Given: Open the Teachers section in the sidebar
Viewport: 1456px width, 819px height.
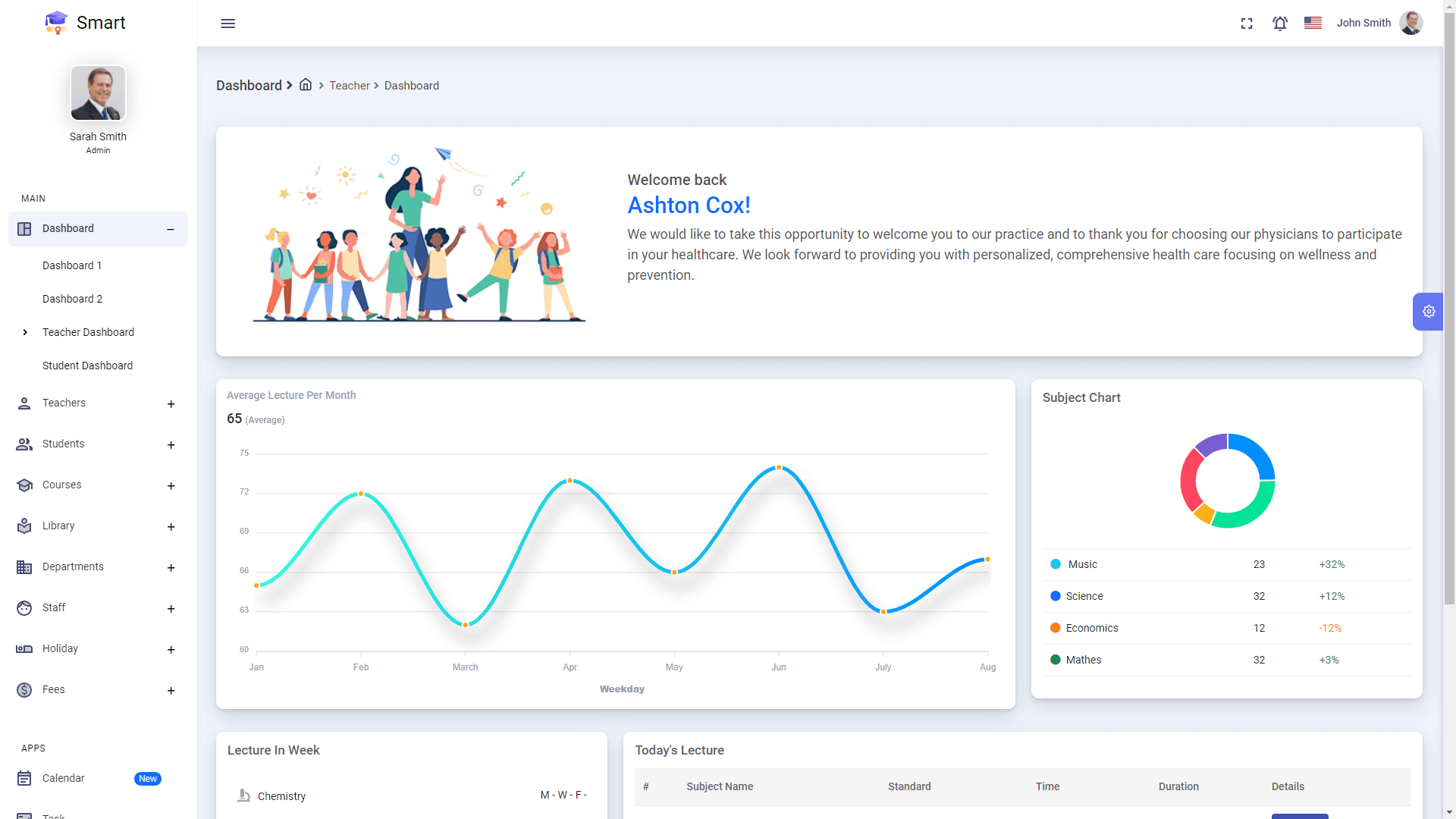Looking at the screenshot, I should click(x=64, y=403).
